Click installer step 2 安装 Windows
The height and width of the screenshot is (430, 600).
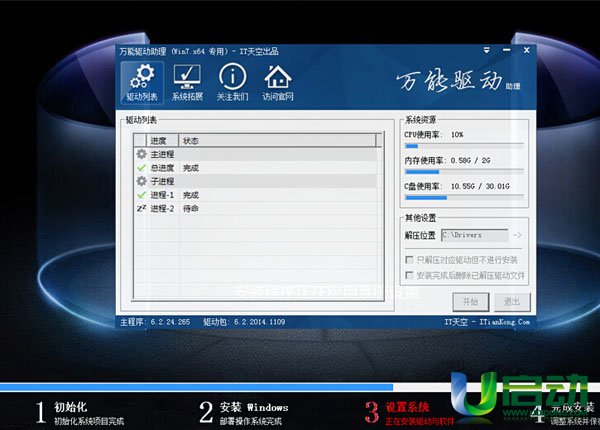pos(244,413)
